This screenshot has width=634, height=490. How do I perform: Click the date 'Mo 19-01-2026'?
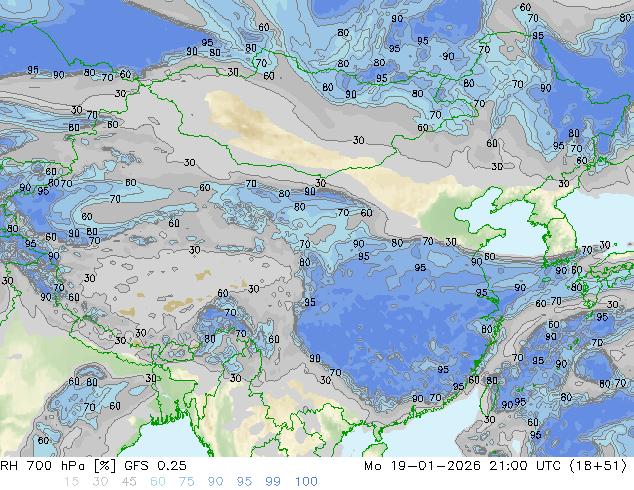click(422, 466)
